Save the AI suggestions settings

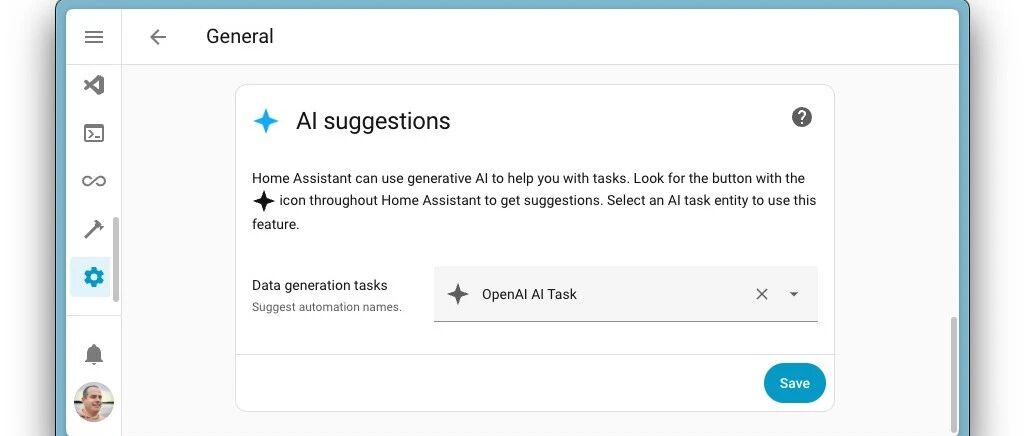(794, 383)
